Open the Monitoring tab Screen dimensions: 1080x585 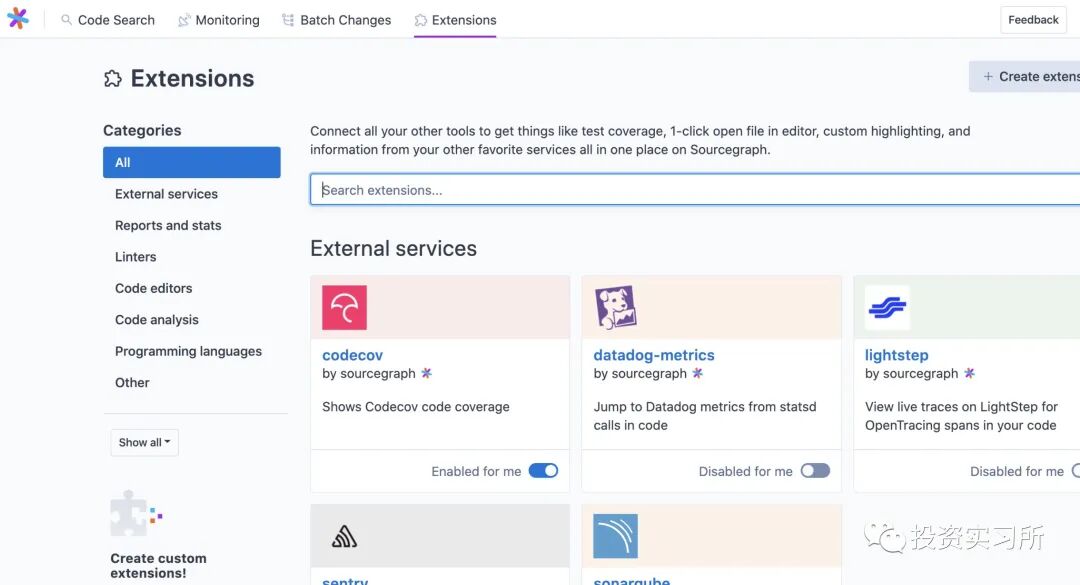219,20
